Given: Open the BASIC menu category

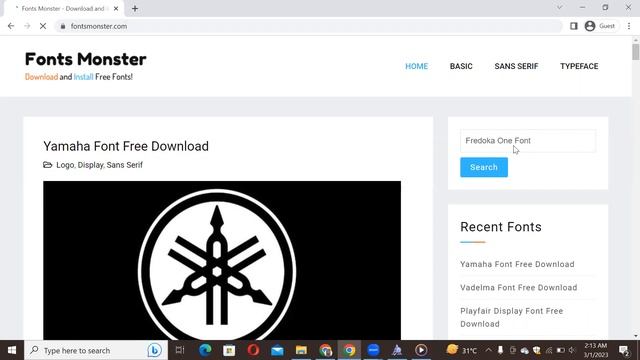Looking at the screenshot, I should point(461,66).
